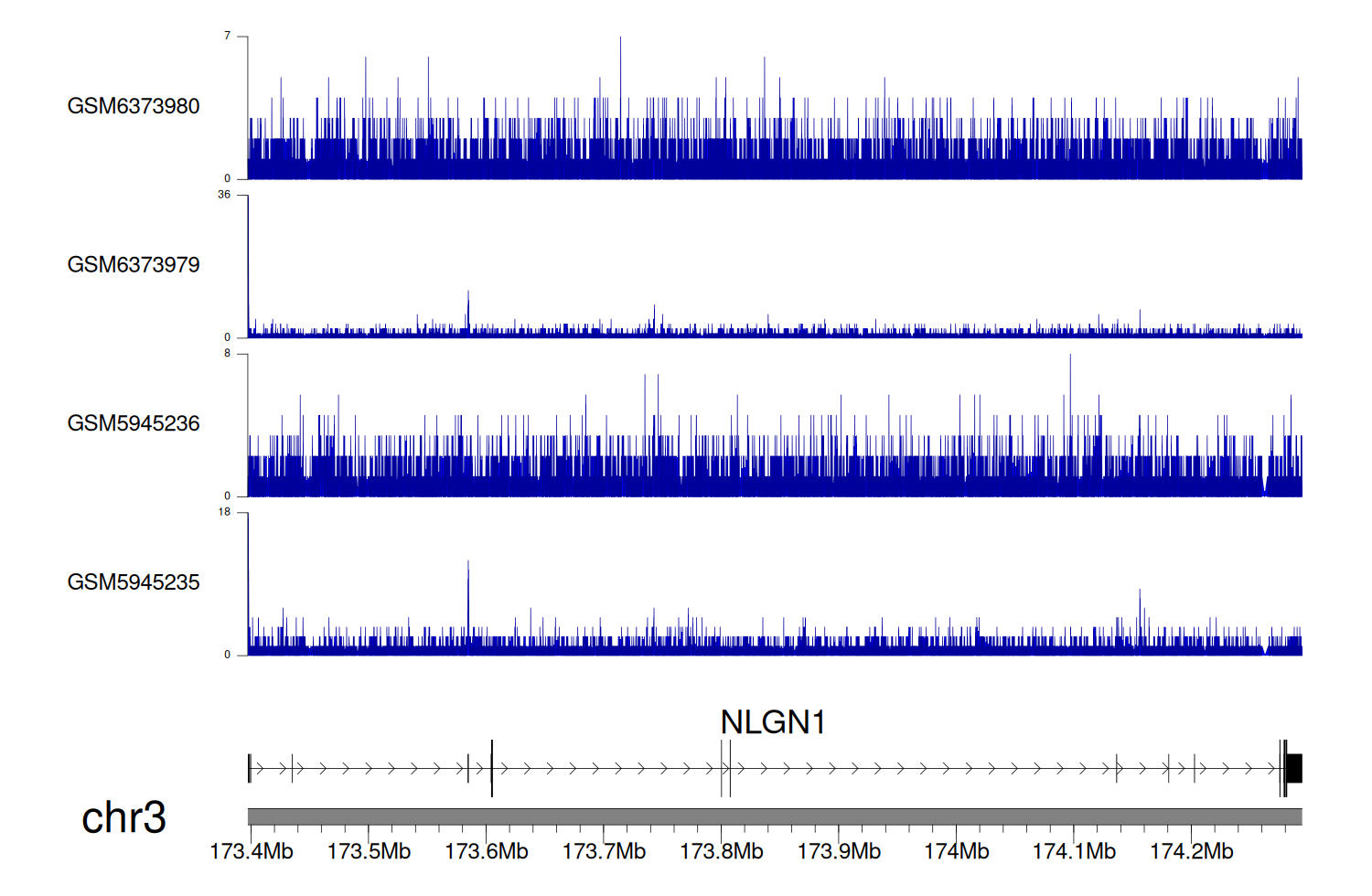Click the y-axis maximum value 18

pyautogui.click(x=224, y=512)
